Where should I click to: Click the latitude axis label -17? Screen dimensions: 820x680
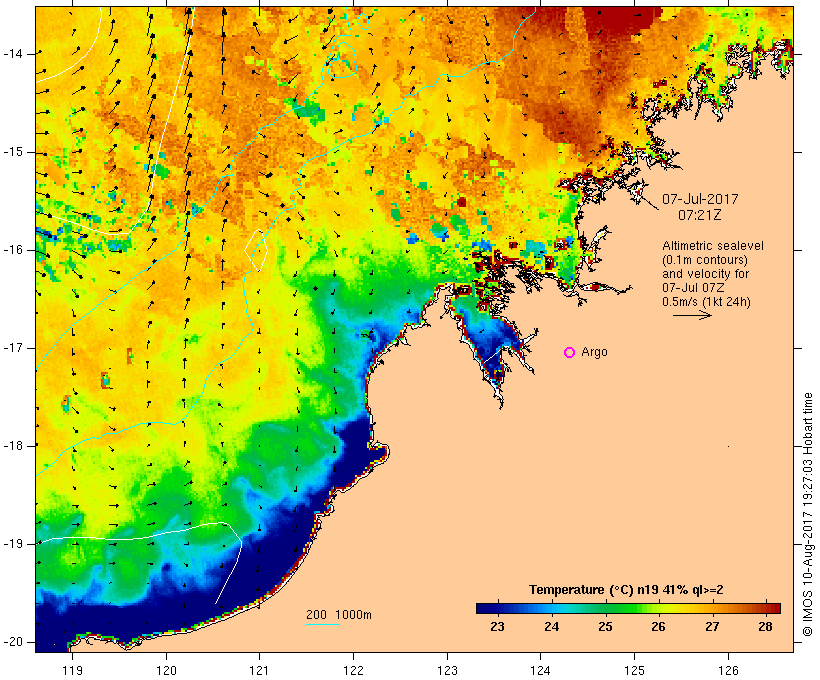click(x=13, y=348)
